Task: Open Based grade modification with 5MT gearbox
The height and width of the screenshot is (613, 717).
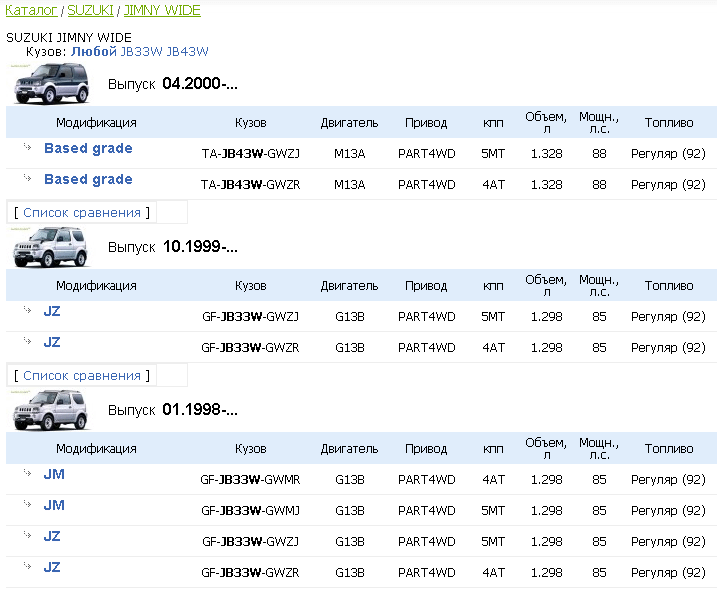Action: (88, 148)
